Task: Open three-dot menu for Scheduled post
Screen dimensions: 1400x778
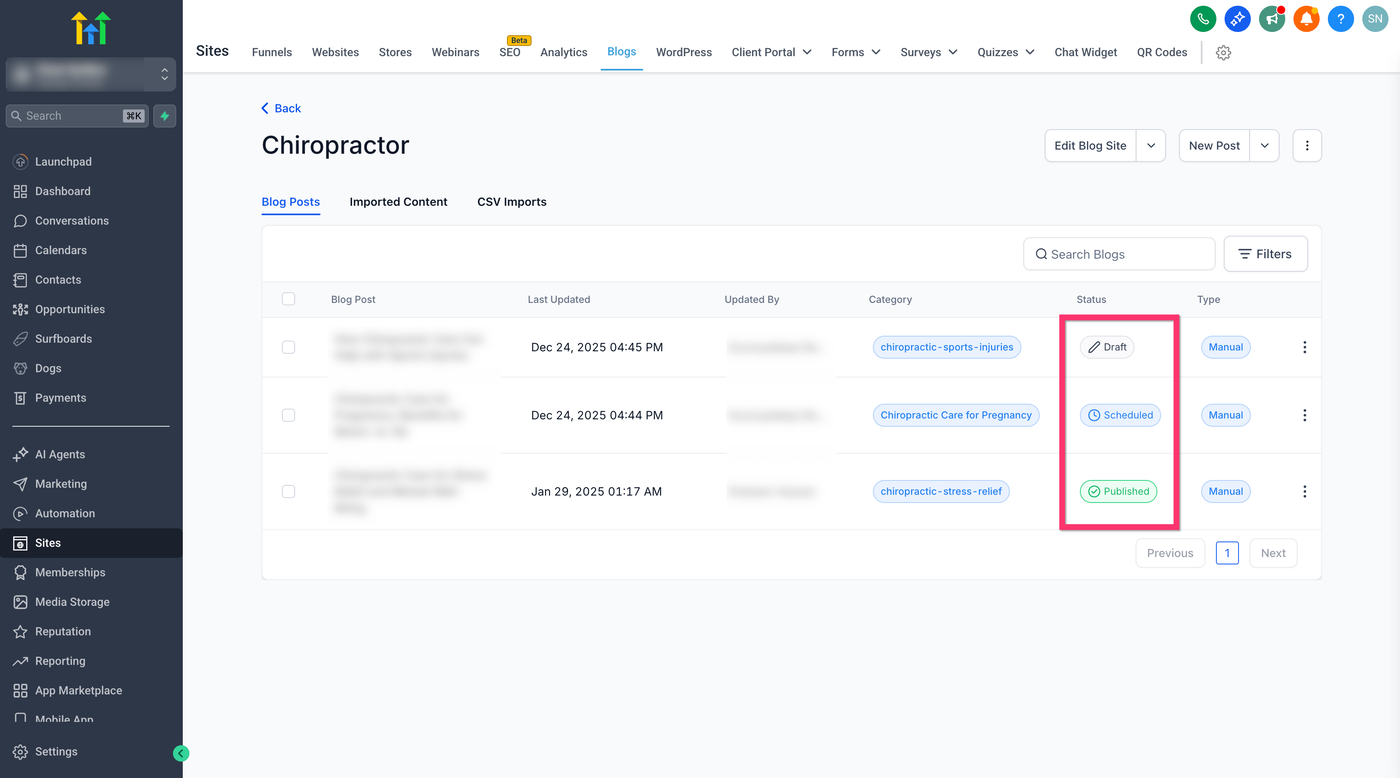Action: [x=1304, y=415]
